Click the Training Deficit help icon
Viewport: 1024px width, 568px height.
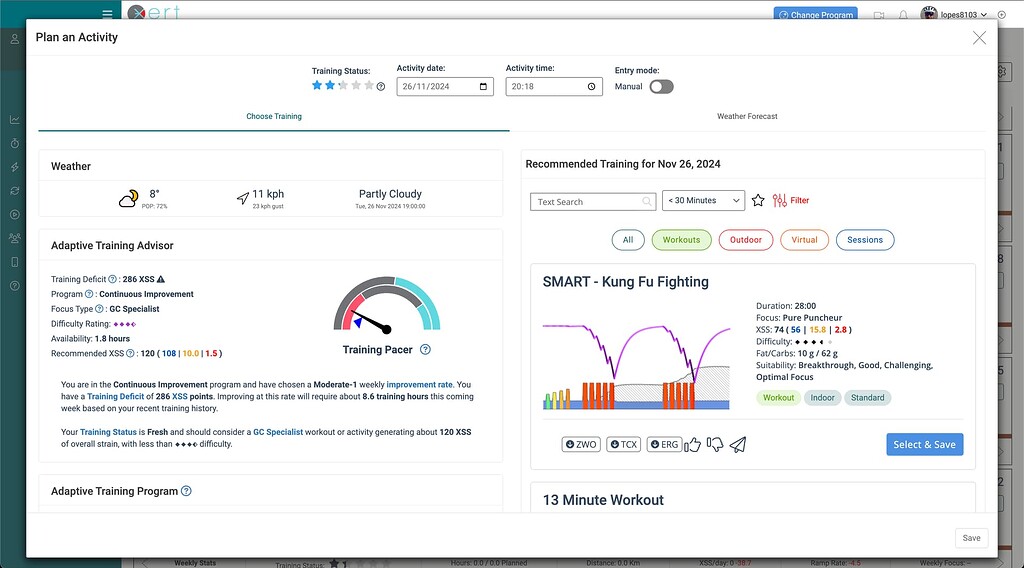pyautogui.click(x=113, y=279)
